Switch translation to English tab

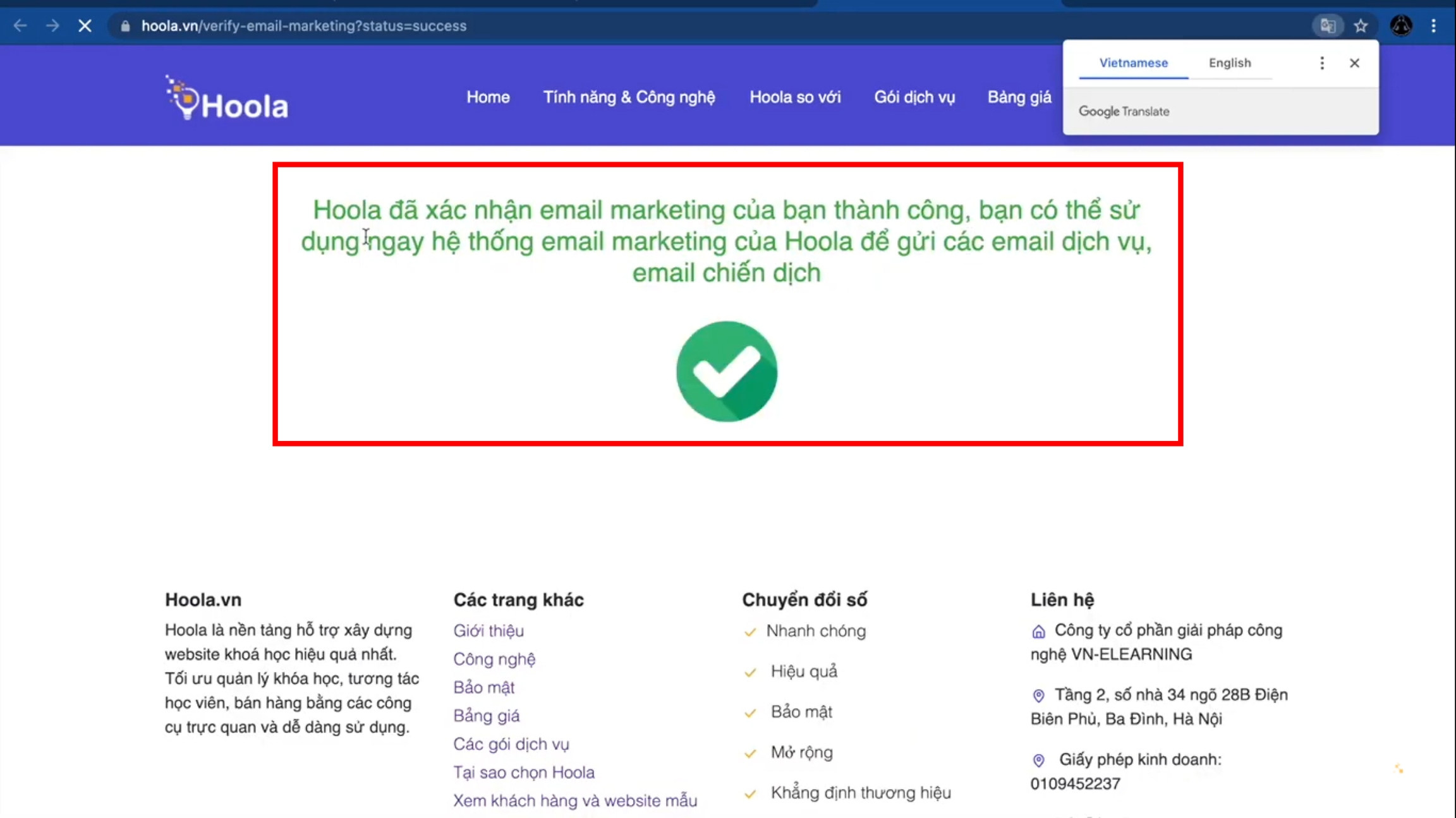[1229, 63]
